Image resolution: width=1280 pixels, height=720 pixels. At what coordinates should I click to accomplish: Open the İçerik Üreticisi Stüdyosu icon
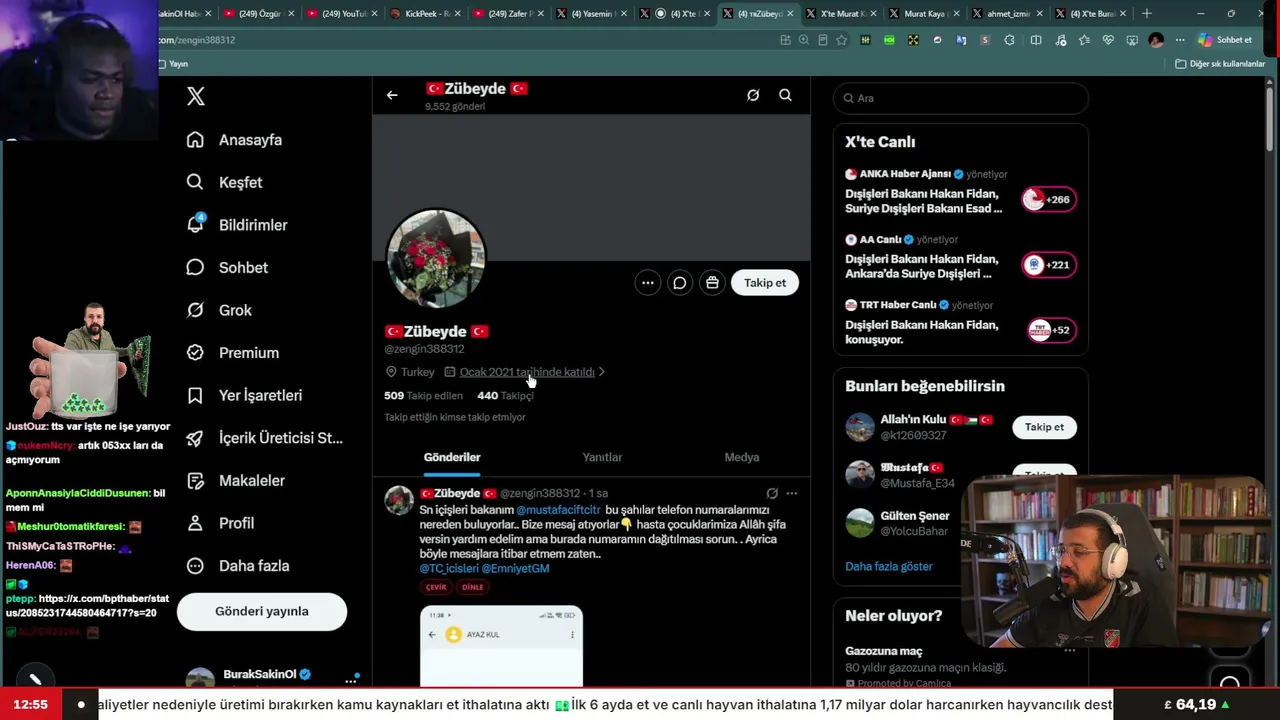point(196,438)
